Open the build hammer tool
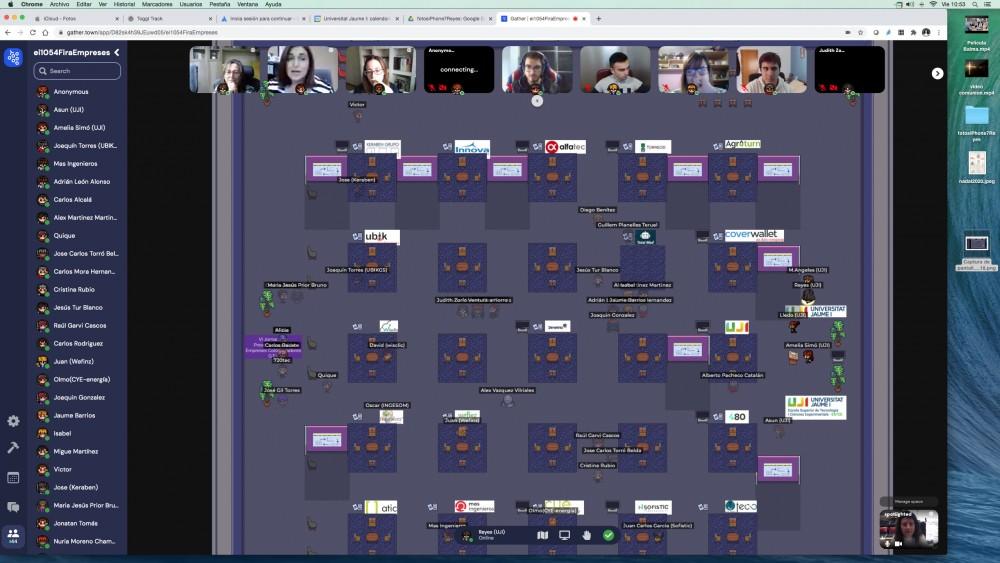This screenshot has height=563, width=1000. [13, 448]
